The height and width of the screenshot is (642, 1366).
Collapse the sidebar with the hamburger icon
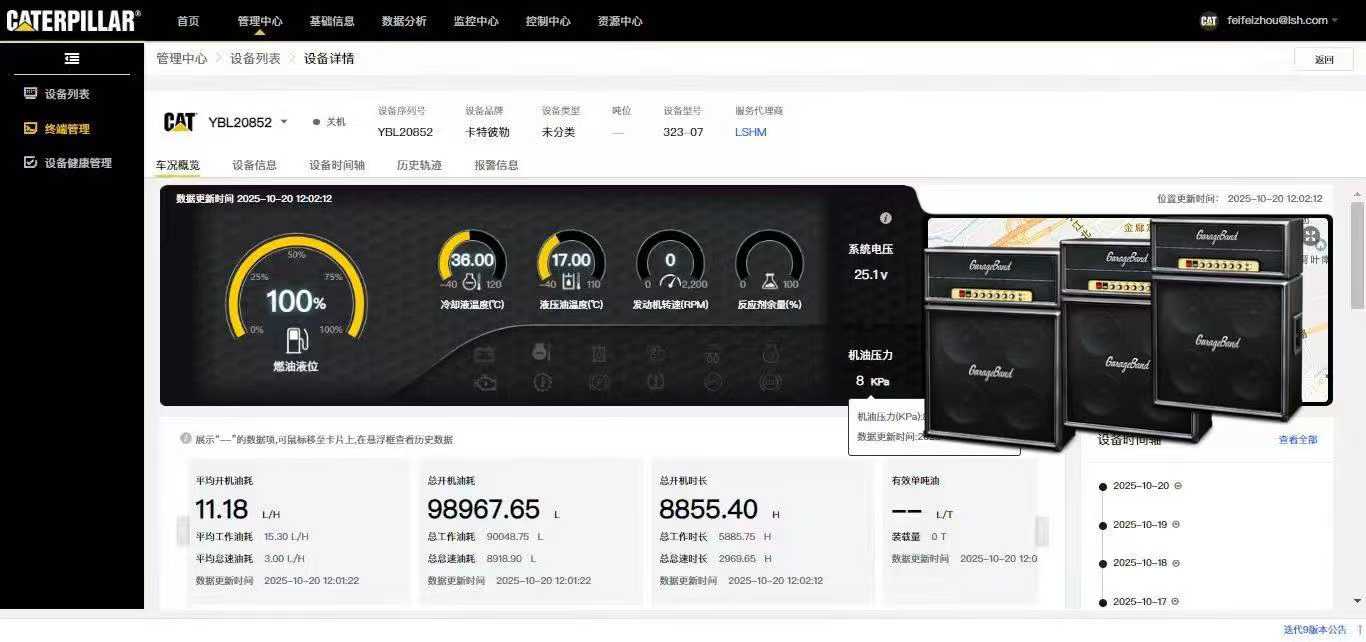[x=72, y=59]
